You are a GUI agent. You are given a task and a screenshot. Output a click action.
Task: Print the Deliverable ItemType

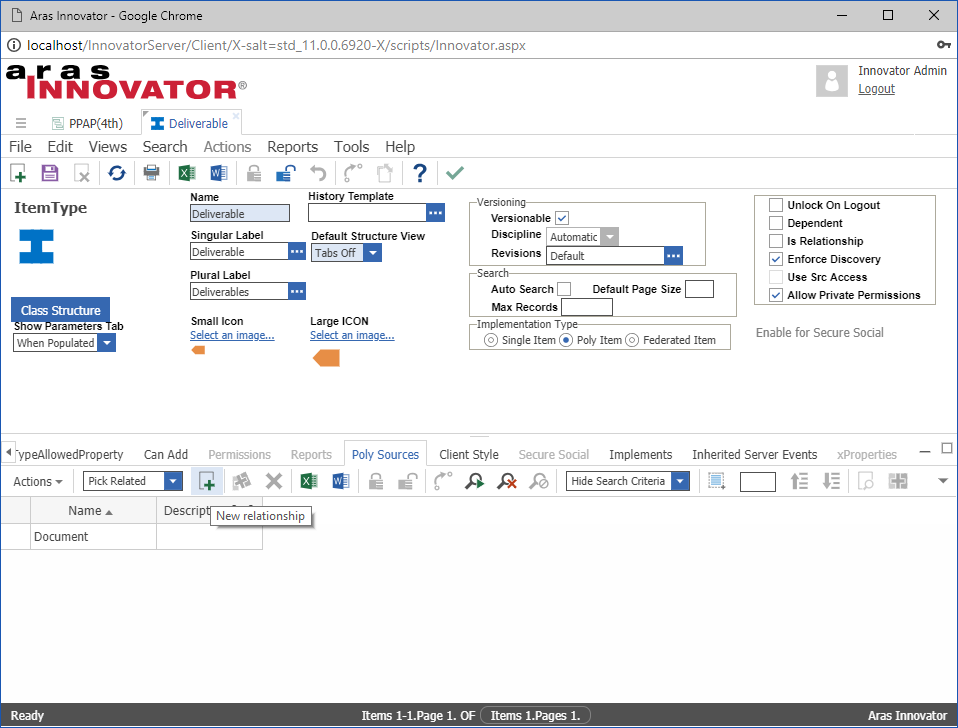pyautogui.click(x=151, y=172)
